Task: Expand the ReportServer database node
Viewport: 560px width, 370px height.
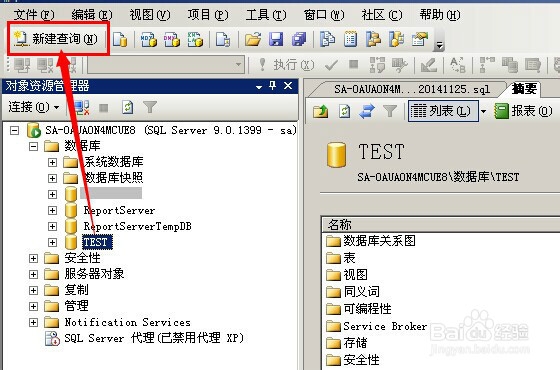Action: point(52,210)
